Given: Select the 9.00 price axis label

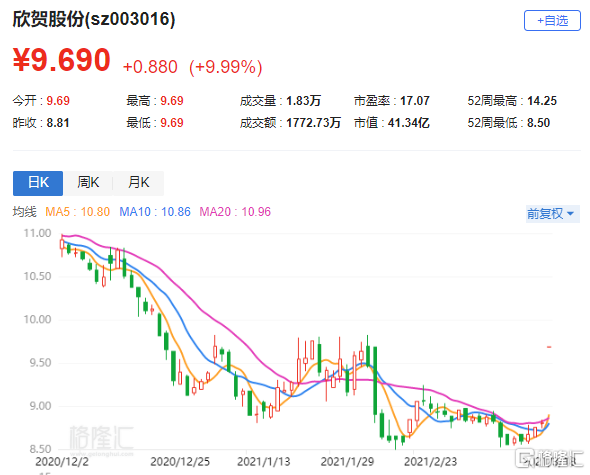Looking at the screenshot, I should (40, 406).
